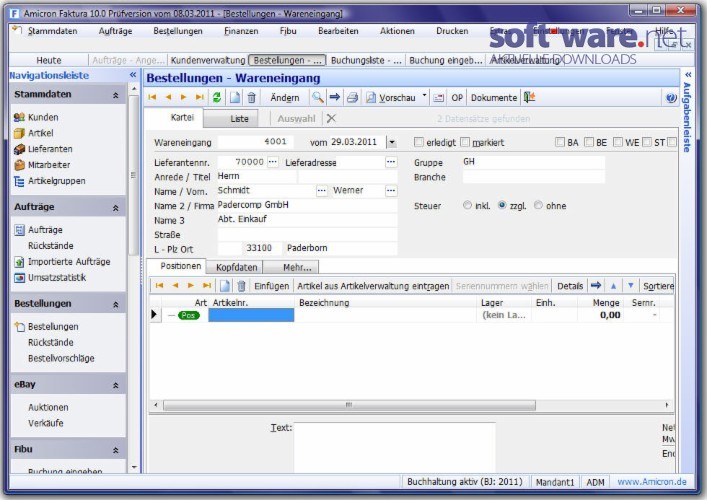
Task: Collapse the Aufträge sidebar section
Action: coord(115,208)
